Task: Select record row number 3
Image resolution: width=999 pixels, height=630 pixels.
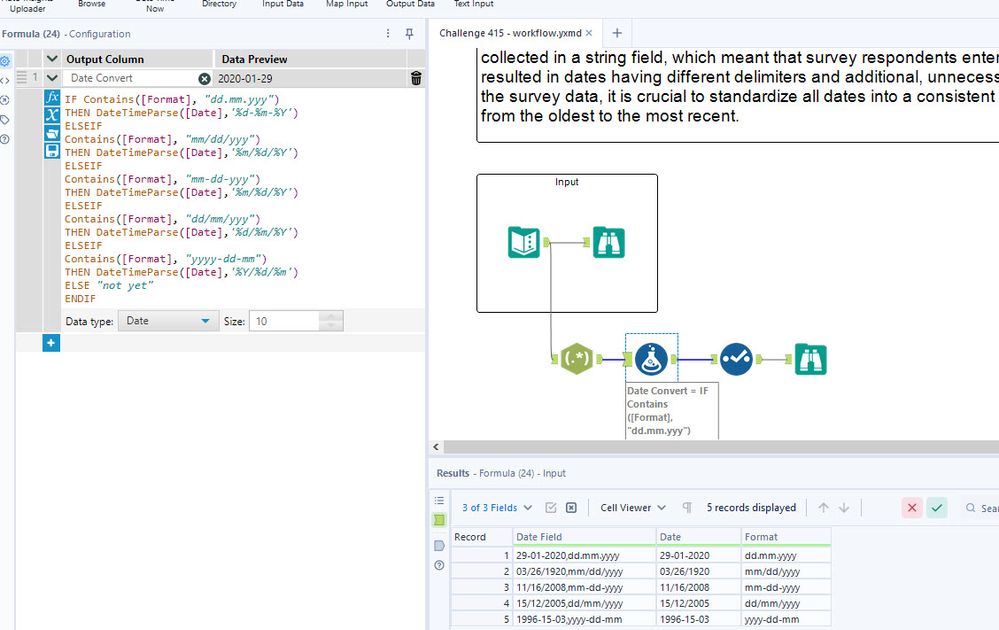Action: click(x=482, y=587)
